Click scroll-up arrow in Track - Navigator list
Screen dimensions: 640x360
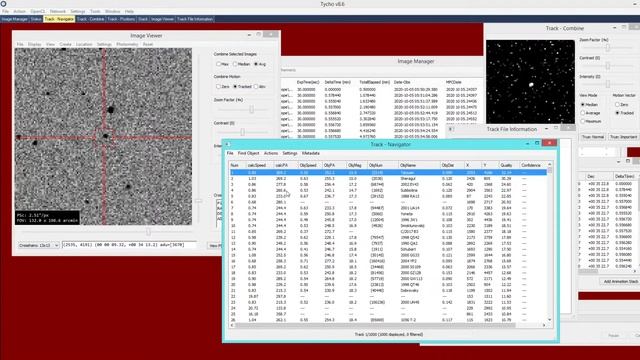[550, 164]
